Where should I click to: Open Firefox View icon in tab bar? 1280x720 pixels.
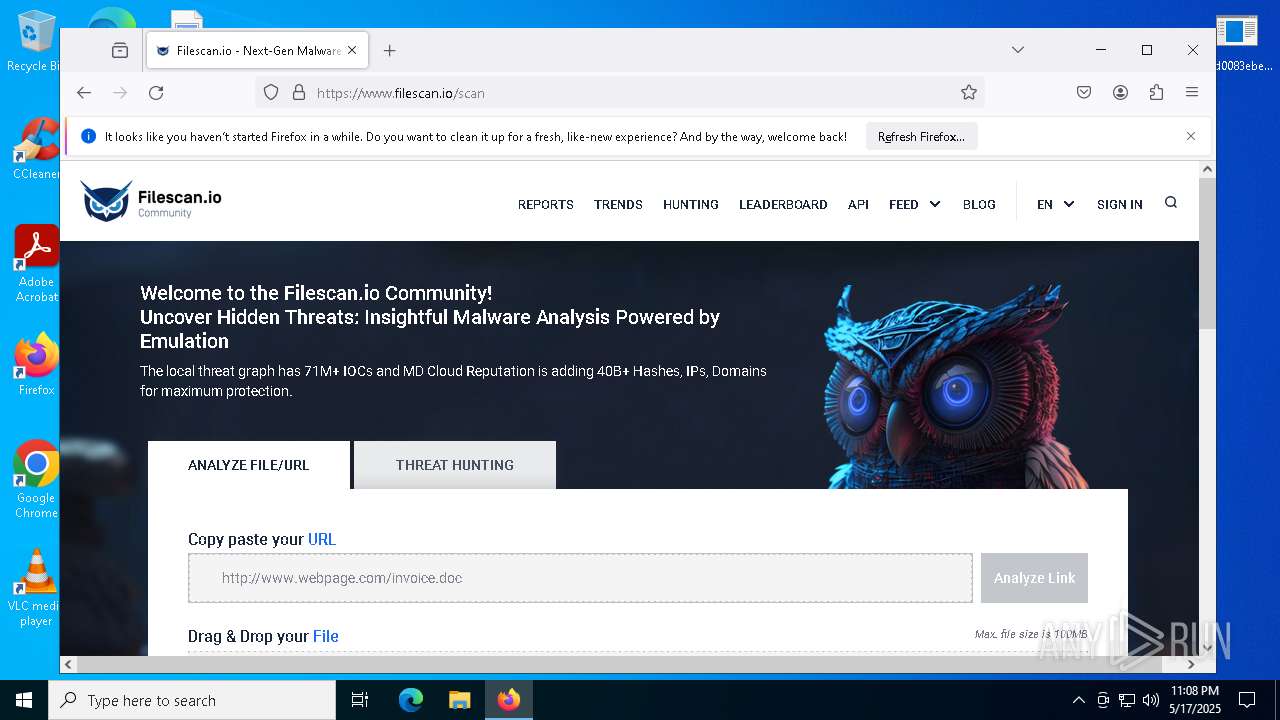[120, 50]
